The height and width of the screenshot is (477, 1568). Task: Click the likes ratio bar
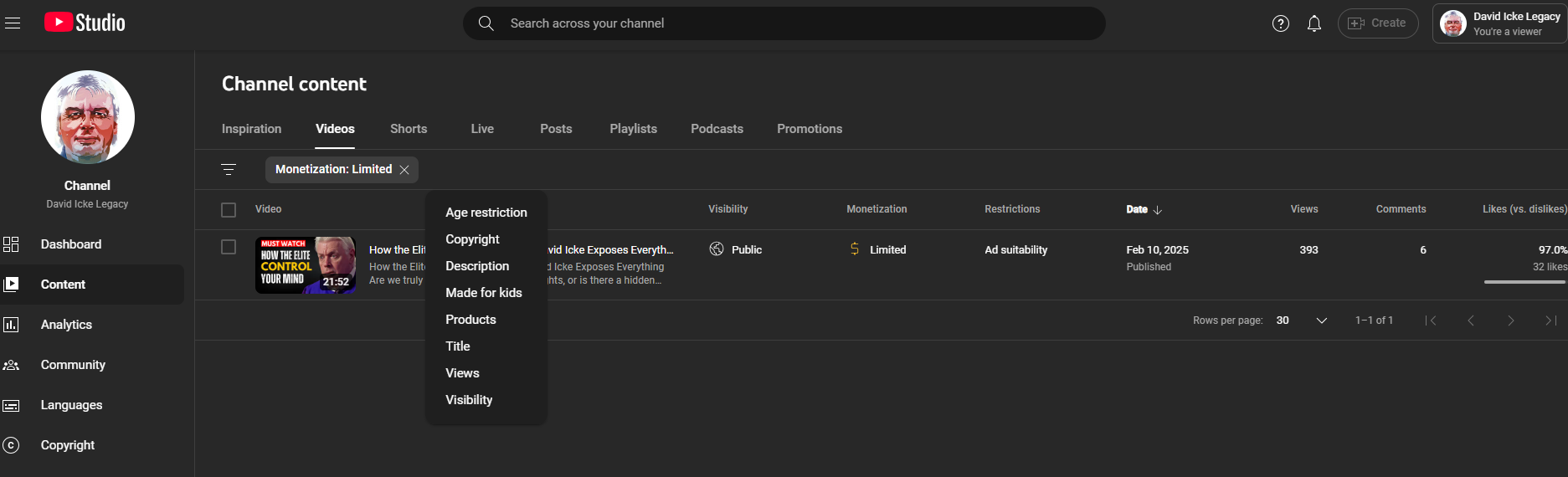click(1524, 282)
